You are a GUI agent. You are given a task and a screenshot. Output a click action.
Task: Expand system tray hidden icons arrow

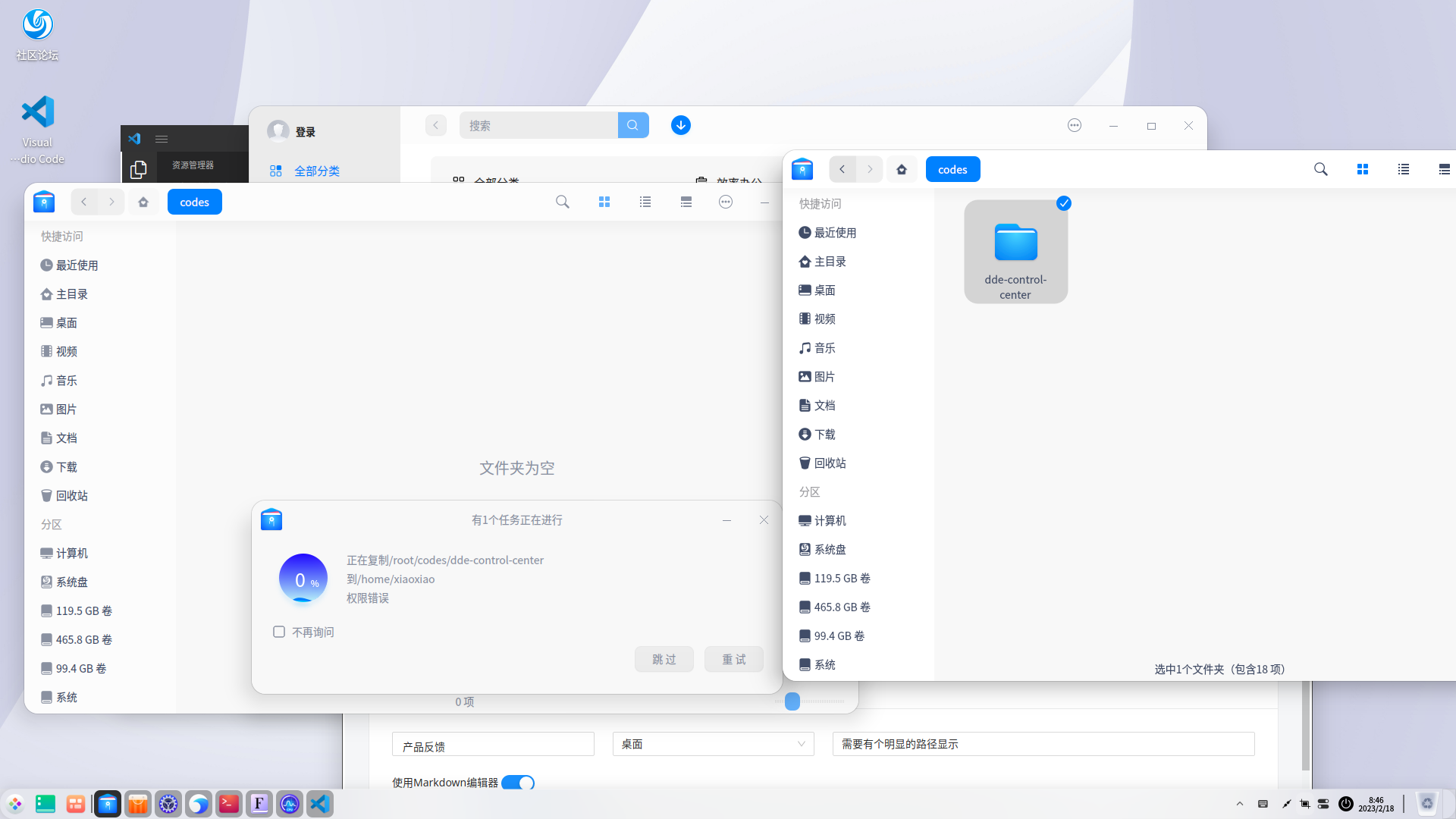point(1239,804)
